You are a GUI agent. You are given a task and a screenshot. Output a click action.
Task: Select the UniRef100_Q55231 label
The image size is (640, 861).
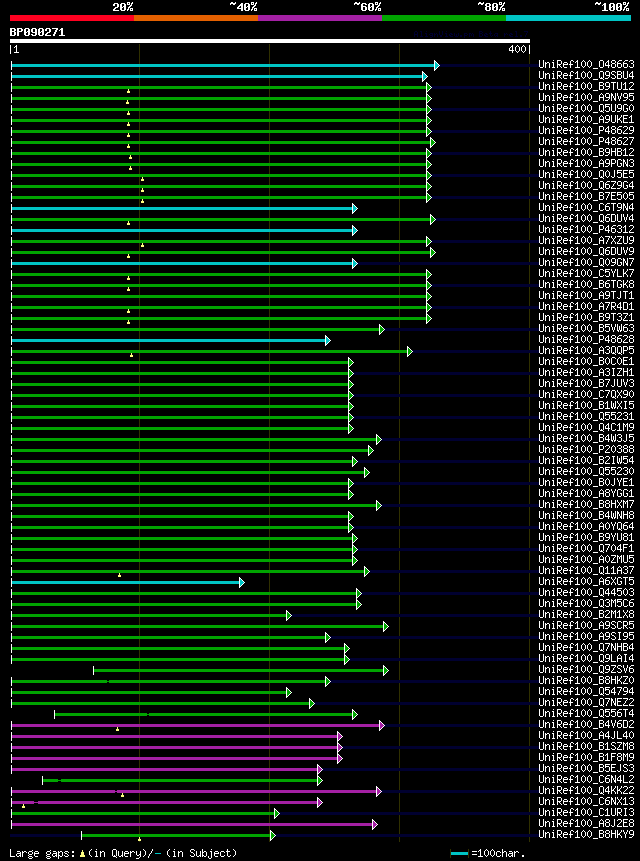click(586, 416)
